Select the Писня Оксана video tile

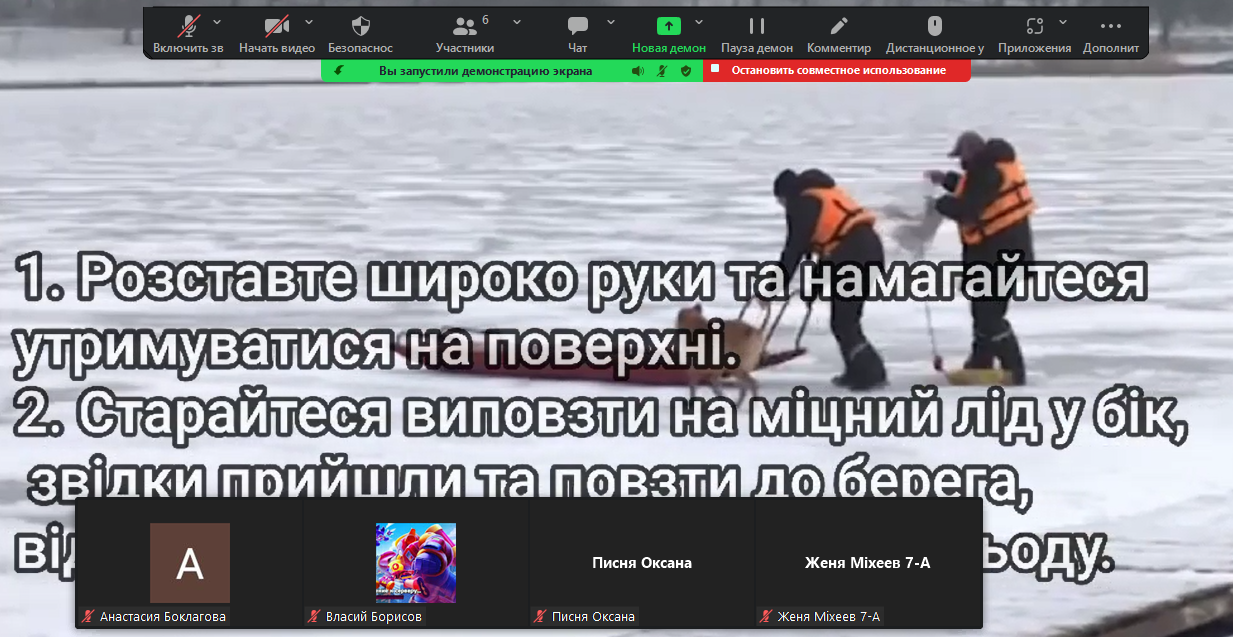pyautogui.click(x=642, y=563)
